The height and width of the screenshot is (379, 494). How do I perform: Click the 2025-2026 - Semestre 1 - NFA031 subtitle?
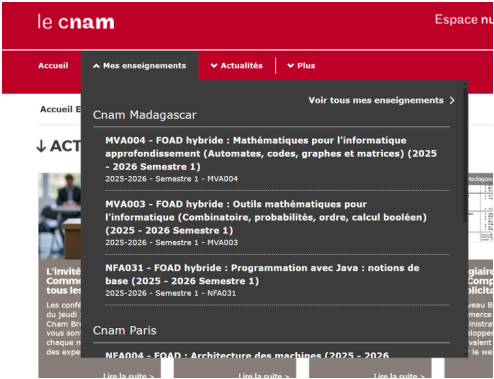[171, 293]
